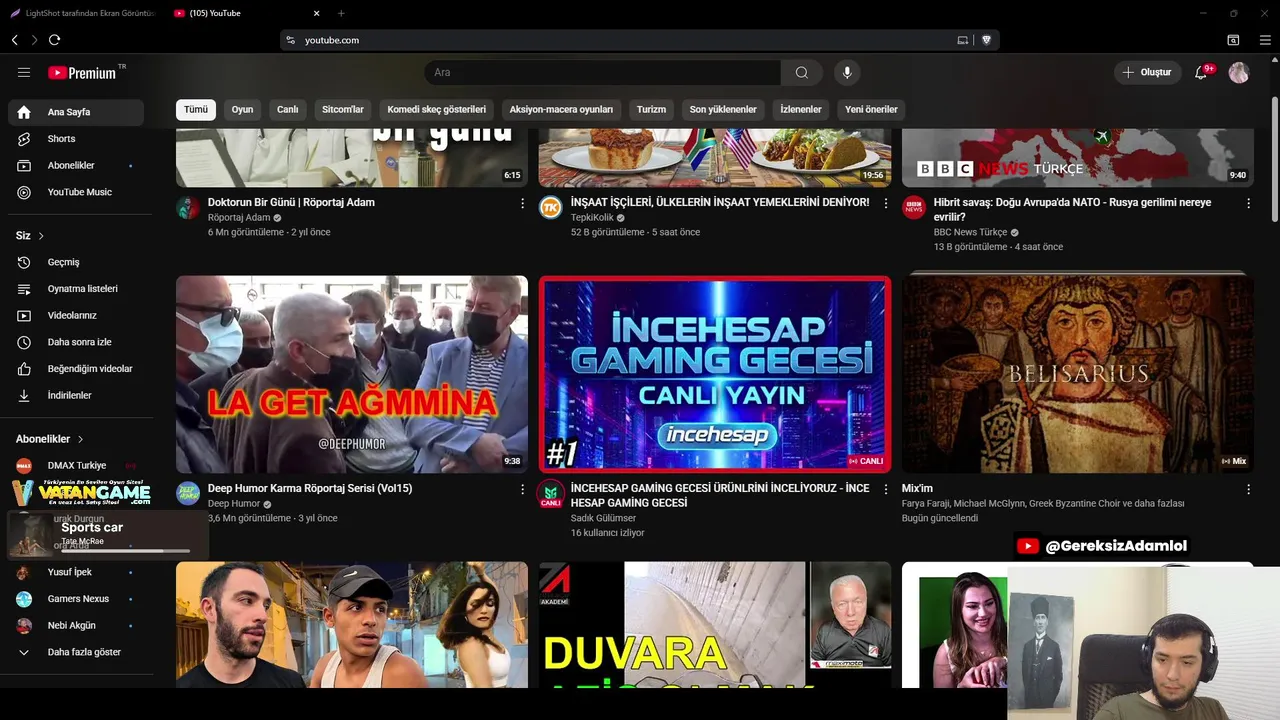Open the Deep Humor channel avatar
This screenshot has height=720, width=1280.
[x=188, y=494]
